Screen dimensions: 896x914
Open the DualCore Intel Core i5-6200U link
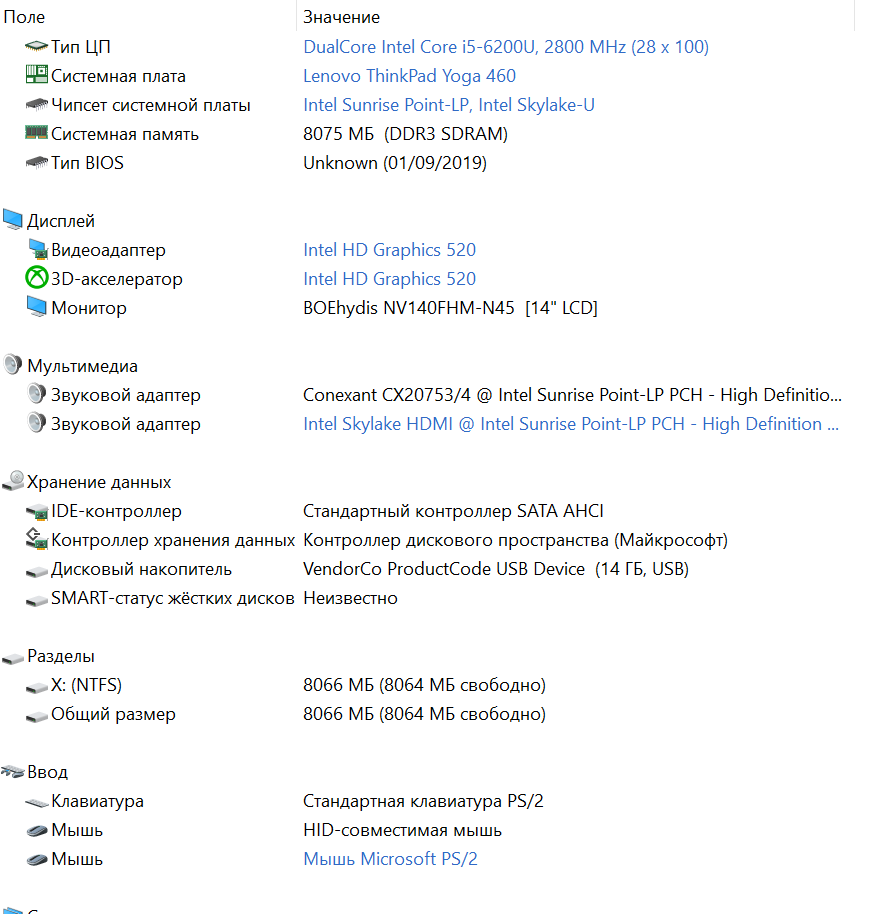[506, 47]
